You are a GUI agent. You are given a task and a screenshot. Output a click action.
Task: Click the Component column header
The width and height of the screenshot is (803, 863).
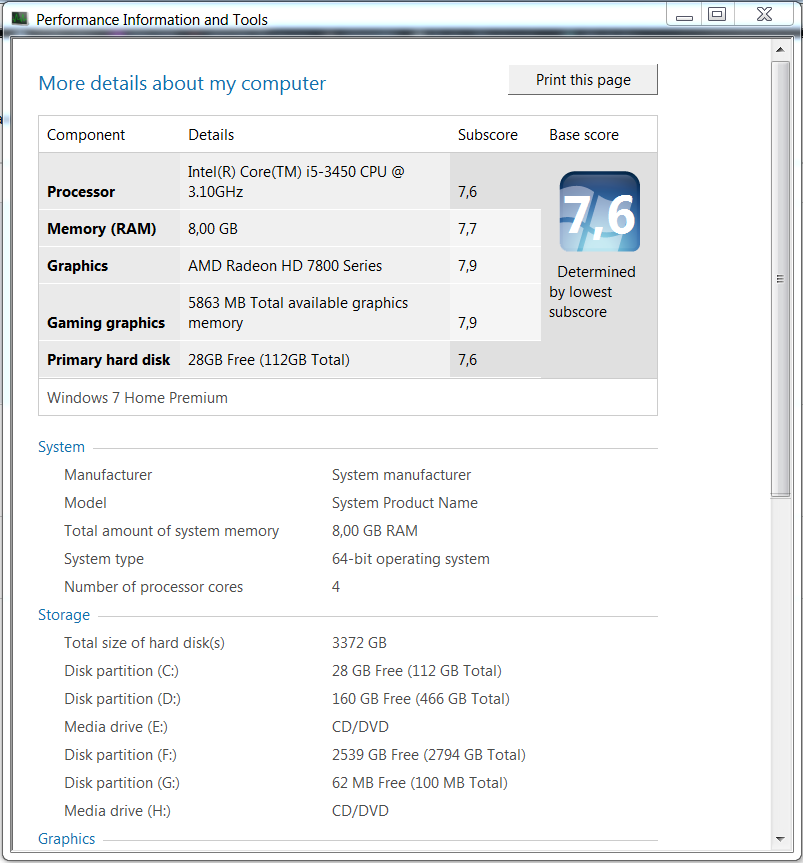86,135
